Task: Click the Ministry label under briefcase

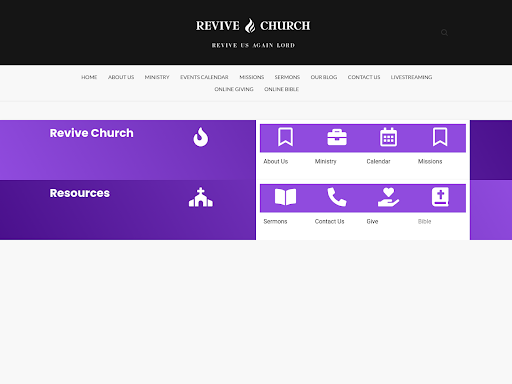Action: click(x=326, y=161)
